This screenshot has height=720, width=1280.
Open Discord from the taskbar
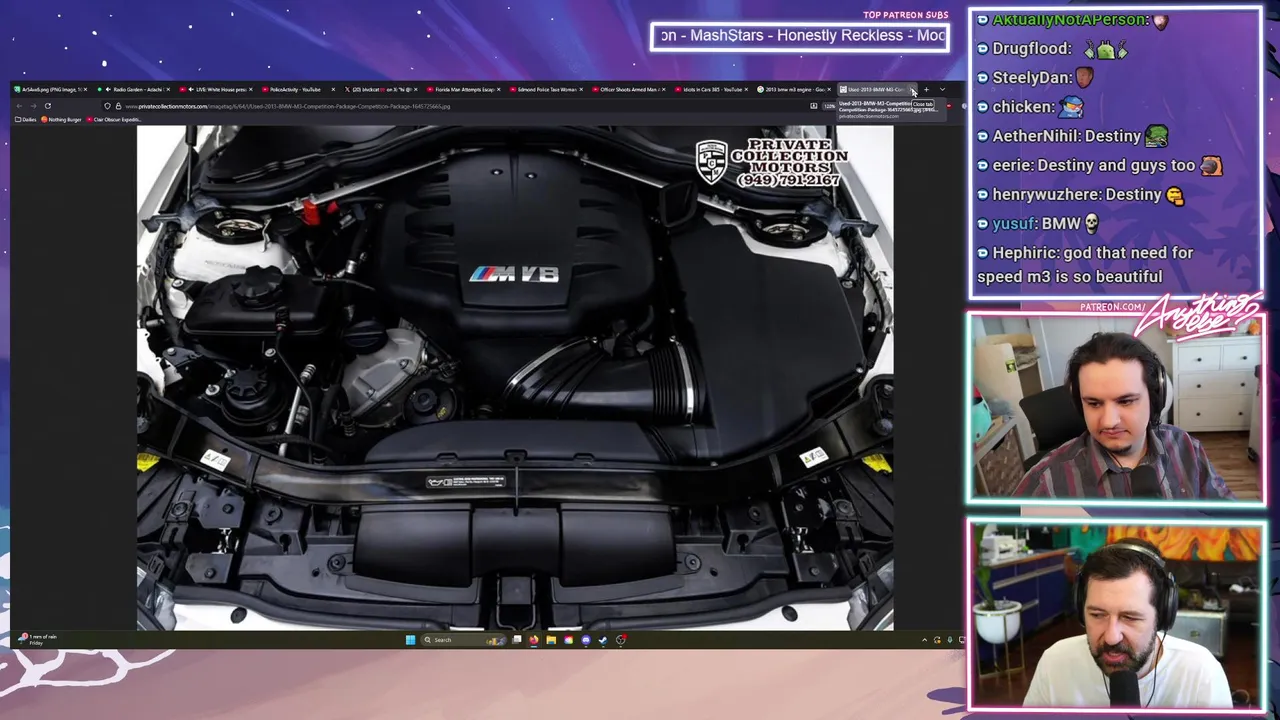coord(586,640)
